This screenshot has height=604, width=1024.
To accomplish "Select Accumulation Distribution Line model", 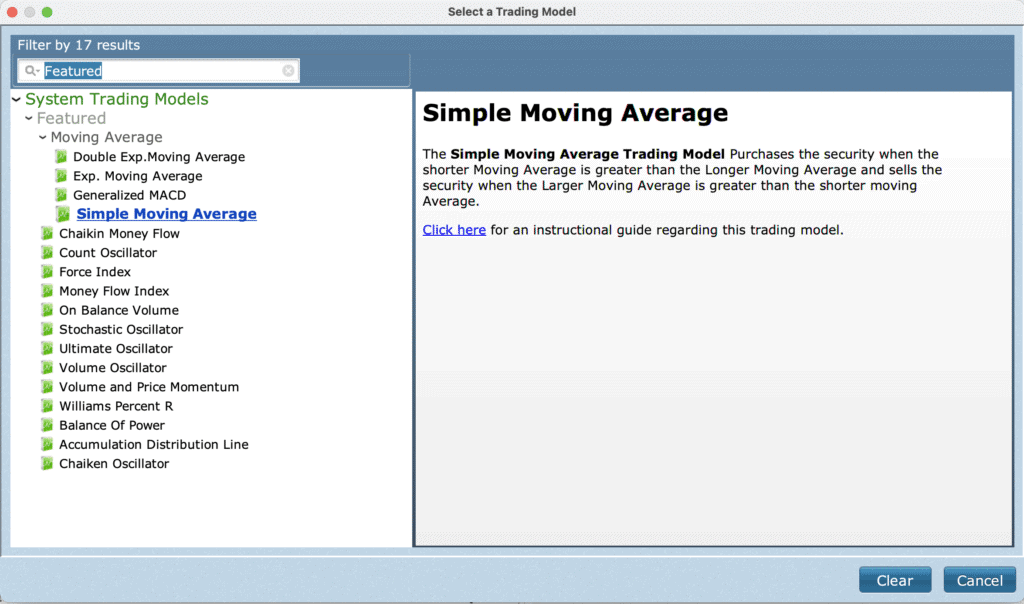I will pyautogui.click(x=153, y=444).
